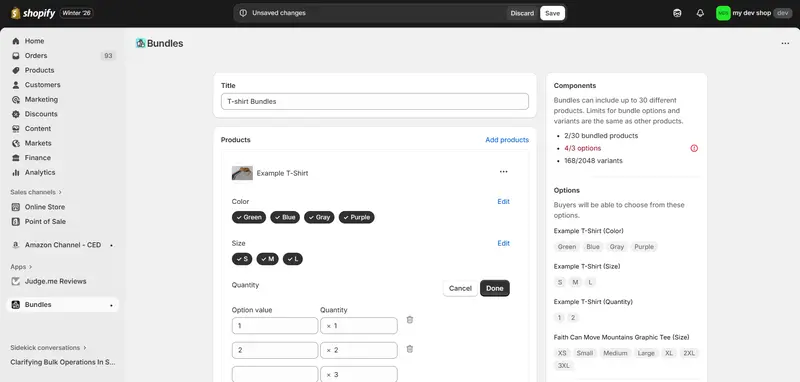This screenshot has width=800, height=382.
Task: Click the Winter '26 badge
Action: pos(77,13)
